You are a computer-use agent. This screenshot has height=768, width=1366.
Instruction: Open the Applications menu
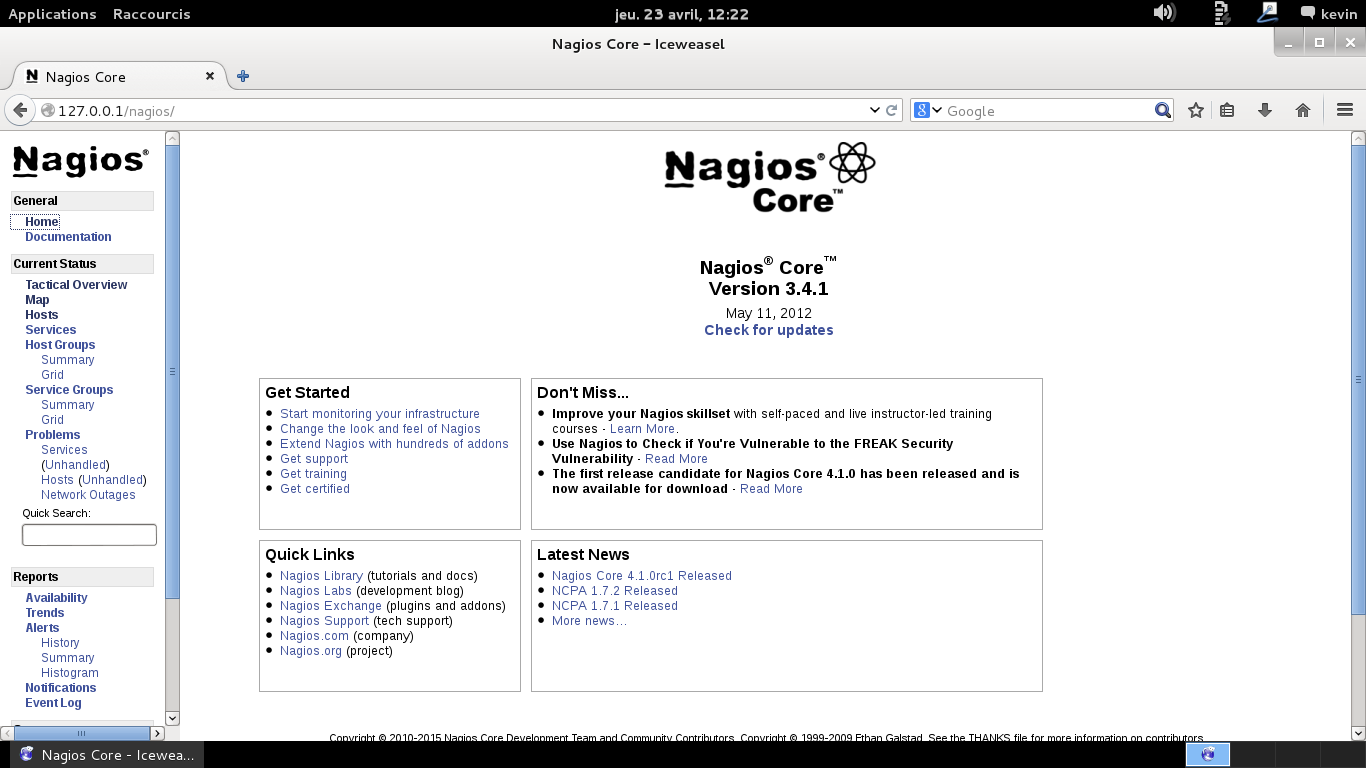[x=52, y=14]
